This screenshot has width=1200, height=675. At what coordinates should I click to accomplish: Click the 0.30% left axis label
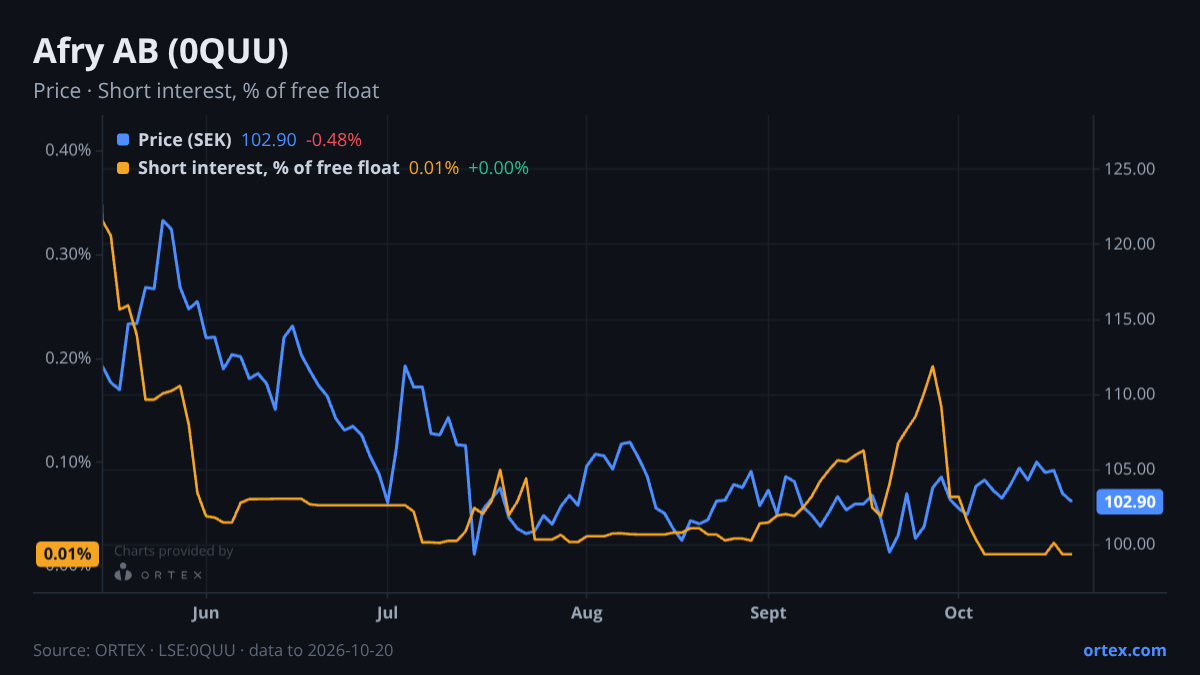68,254
